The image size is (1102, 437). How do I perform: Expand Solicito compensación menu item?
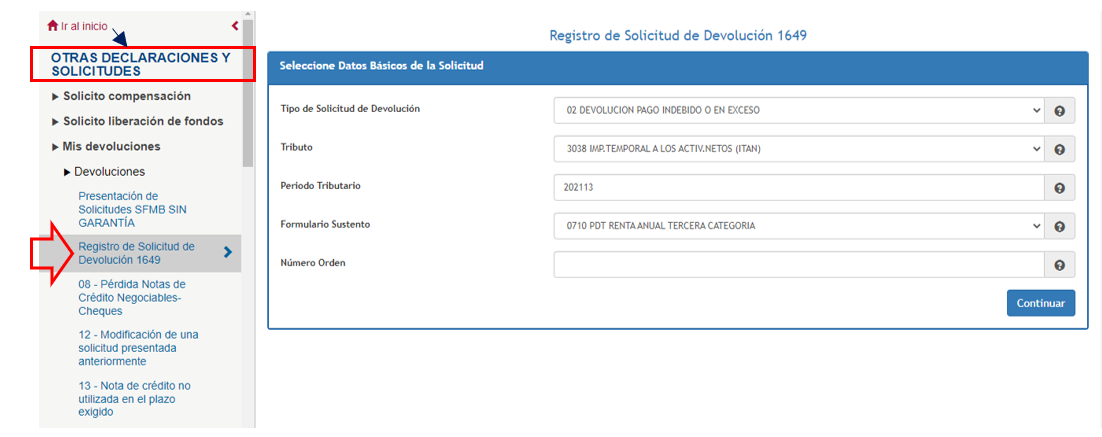126,96
